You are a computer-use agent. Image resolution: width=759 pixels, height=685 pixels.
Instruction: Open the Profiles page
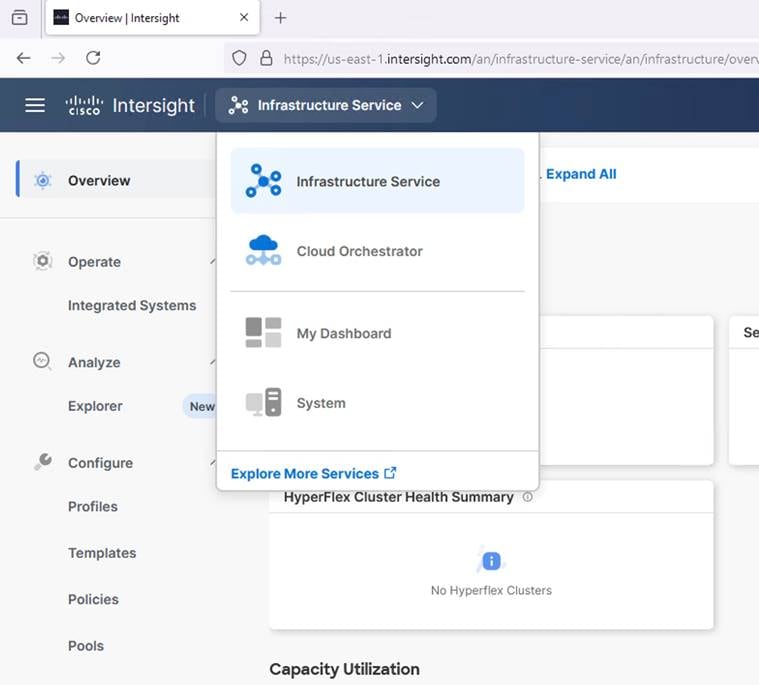tap(93, 507)
